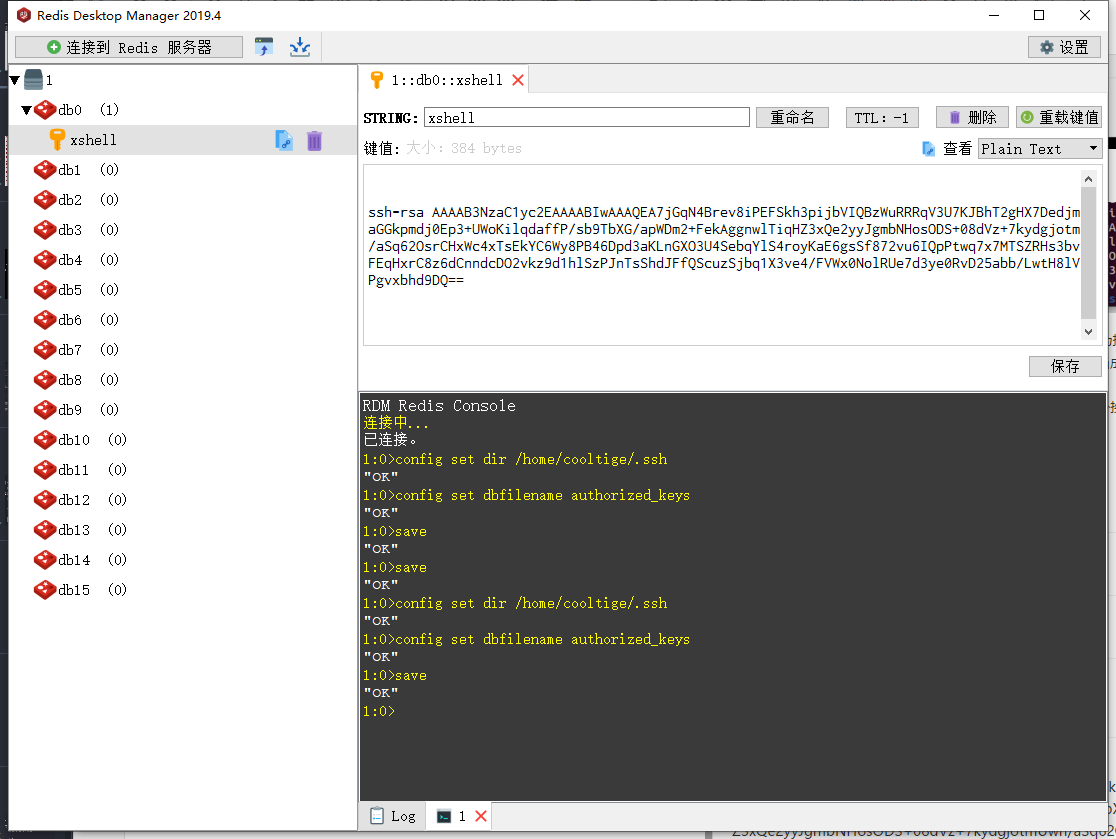This screenshot has width=1116, height=839.
Task: Click the 删除 delete key button
Action: click(x=972, y=117)
